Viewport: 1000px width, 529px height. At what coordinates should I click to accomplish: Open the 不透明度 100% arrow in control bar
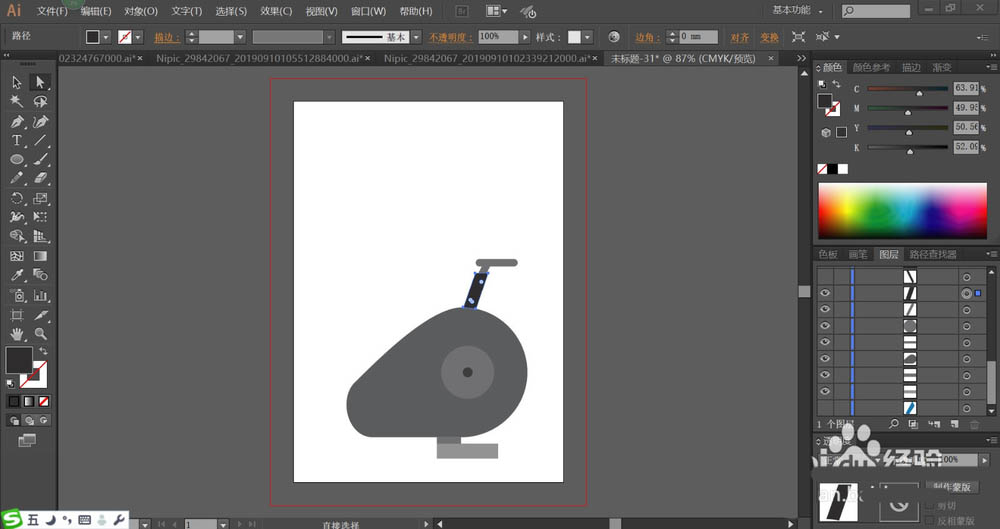(525, 37)
